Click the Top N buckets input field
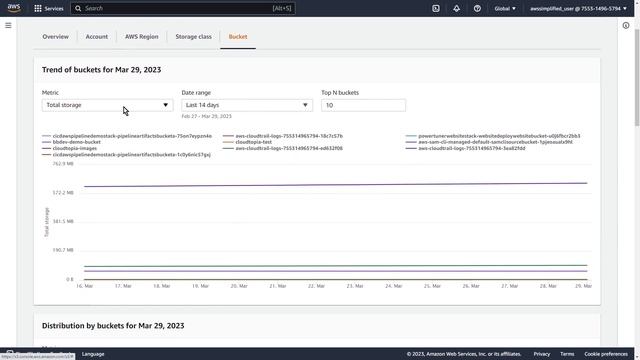This screenshot has height=360, width=640. [x=363, y=105]
